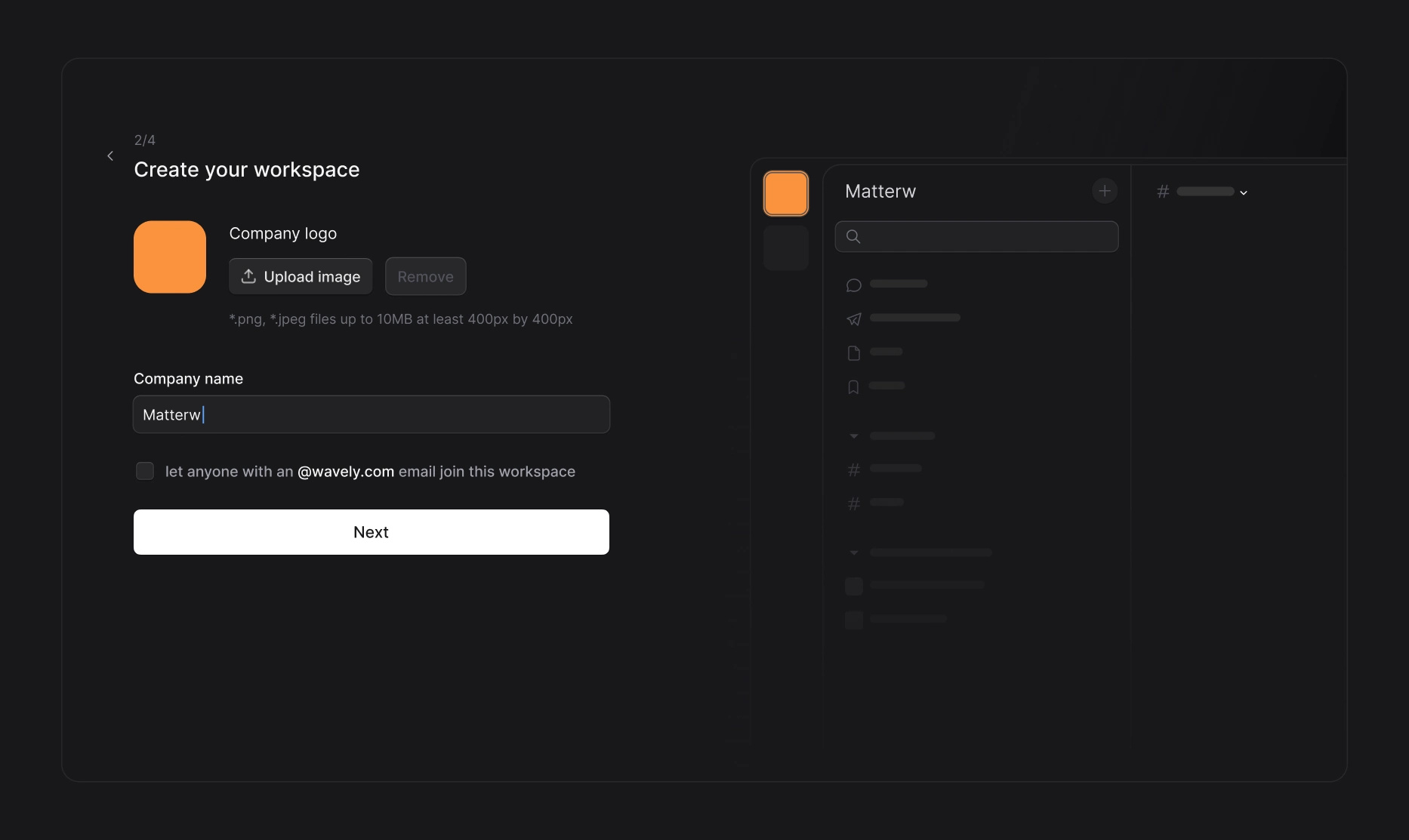Click the Upload image button
Image resolution: width=1409 pixels, height=840 pixels.
[x=300, y=276]
